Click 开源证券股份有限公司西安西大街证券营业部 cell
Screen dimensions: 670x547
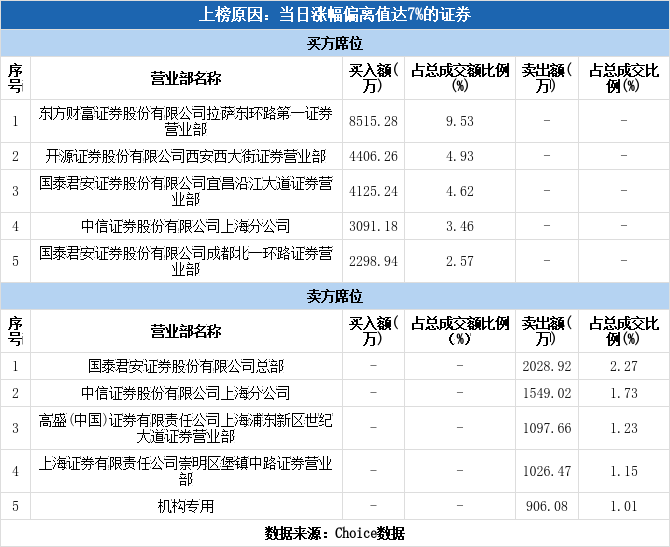click(x=186, y=156)
